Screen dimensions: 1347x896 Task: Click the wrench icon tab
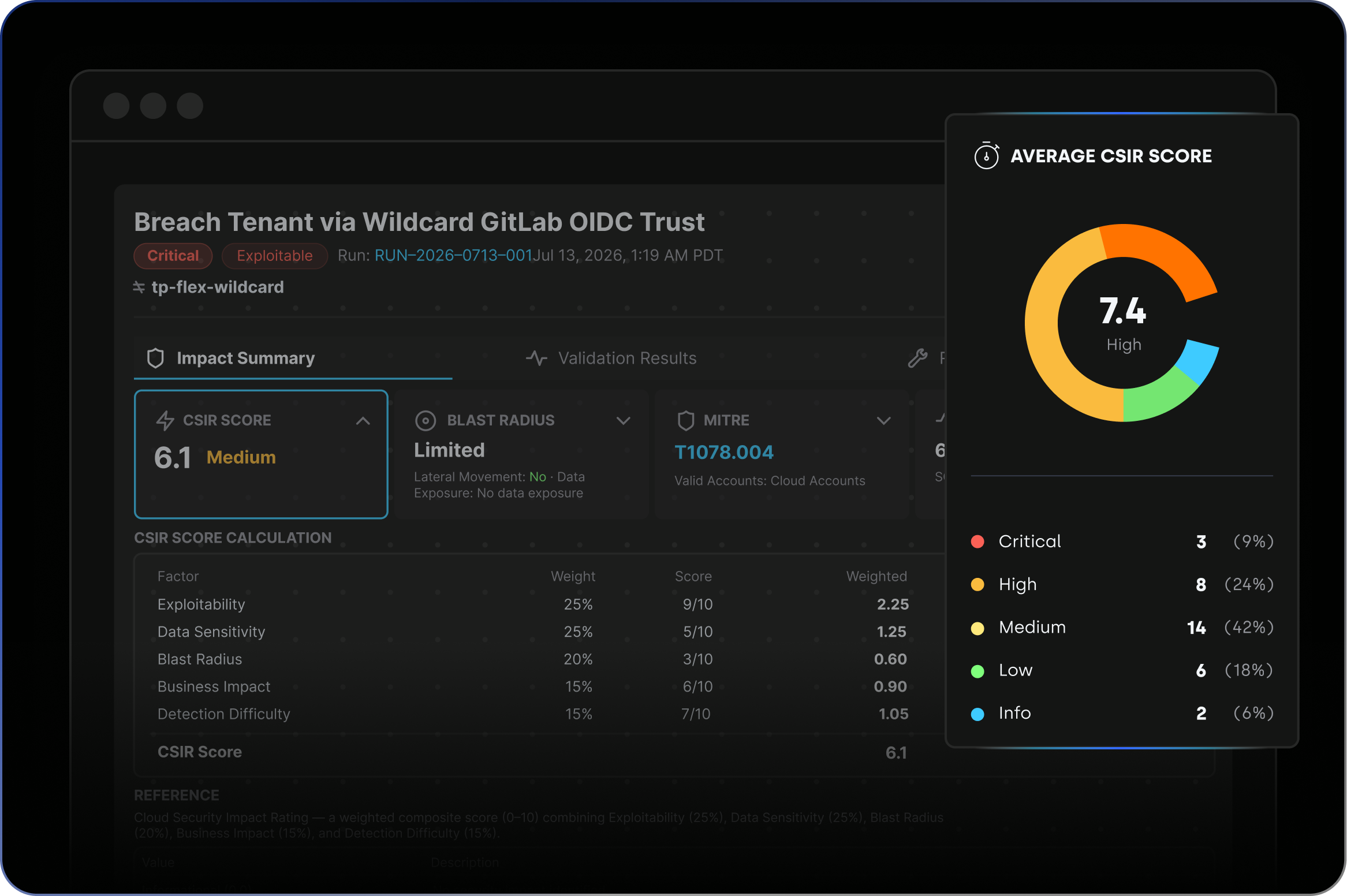coord(917,358)
